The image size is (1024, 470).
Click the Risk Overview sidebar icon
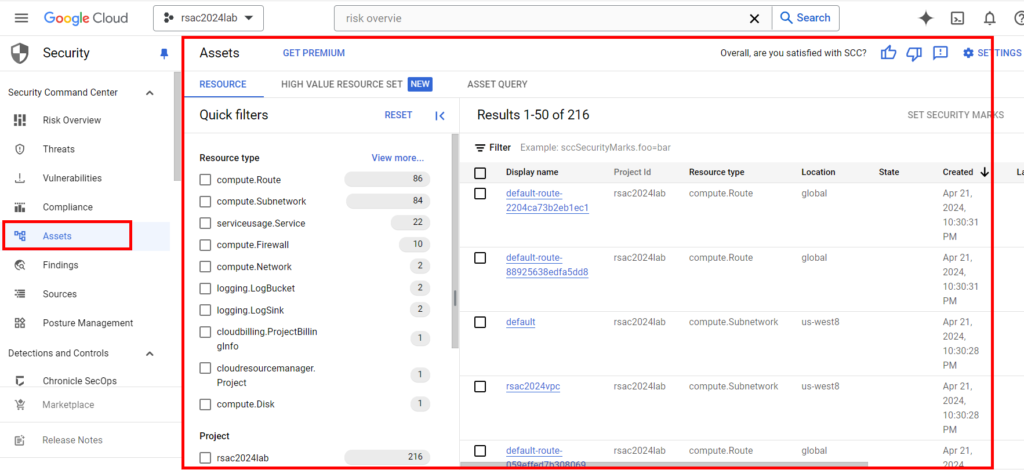coord(20,120)
